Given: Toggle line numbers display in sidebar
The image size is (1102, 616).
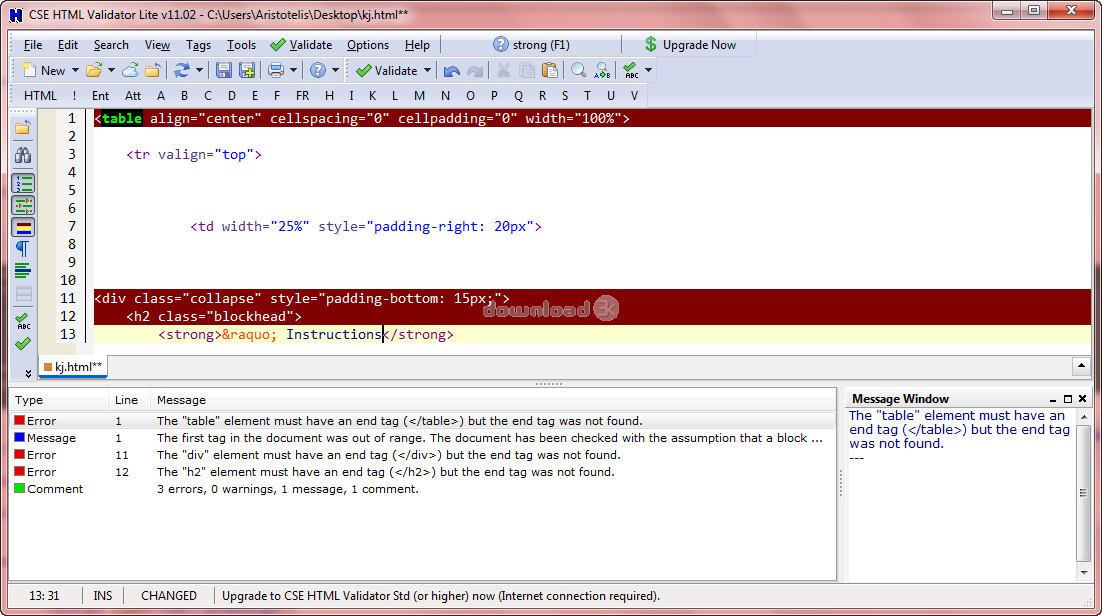Looking at the screenshot, I should pos(23,184).
